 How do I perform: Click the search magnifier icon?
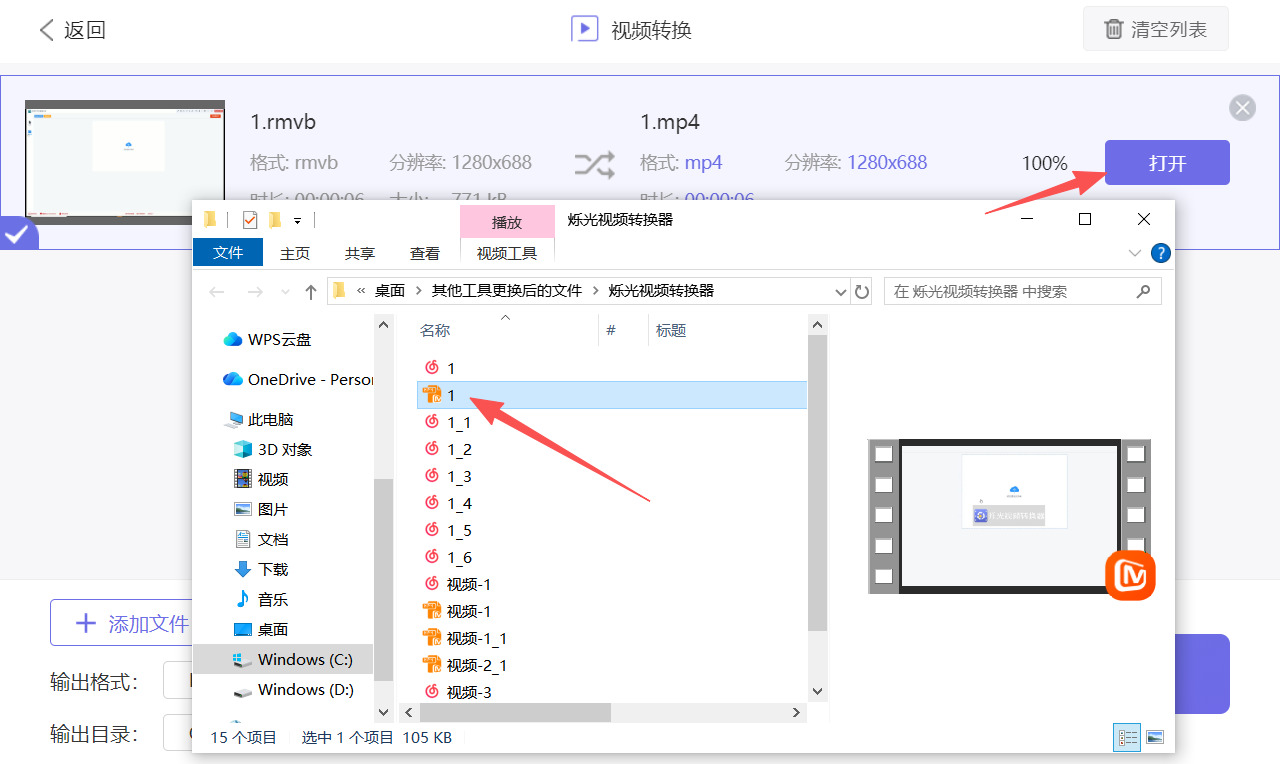tap(1144, 292)
